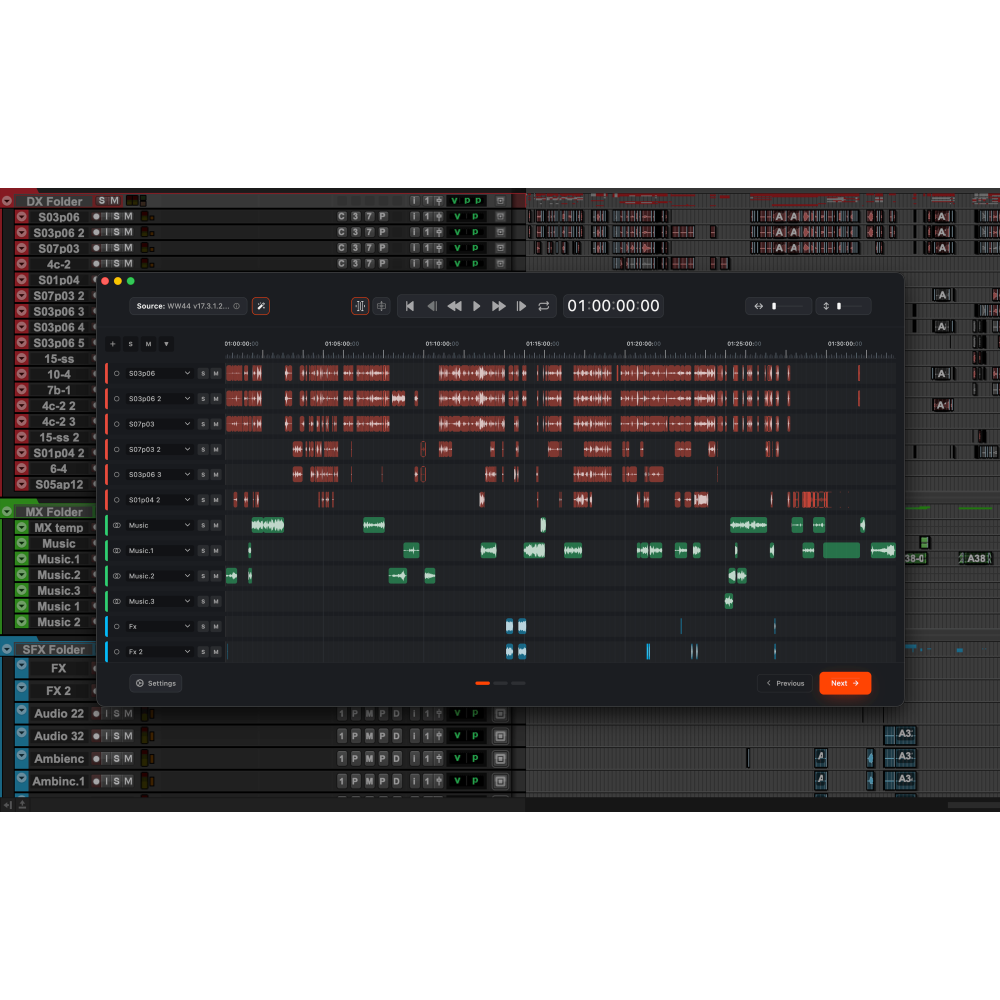
Task: Click the first orange step indicator
Action: coord(483,683)
